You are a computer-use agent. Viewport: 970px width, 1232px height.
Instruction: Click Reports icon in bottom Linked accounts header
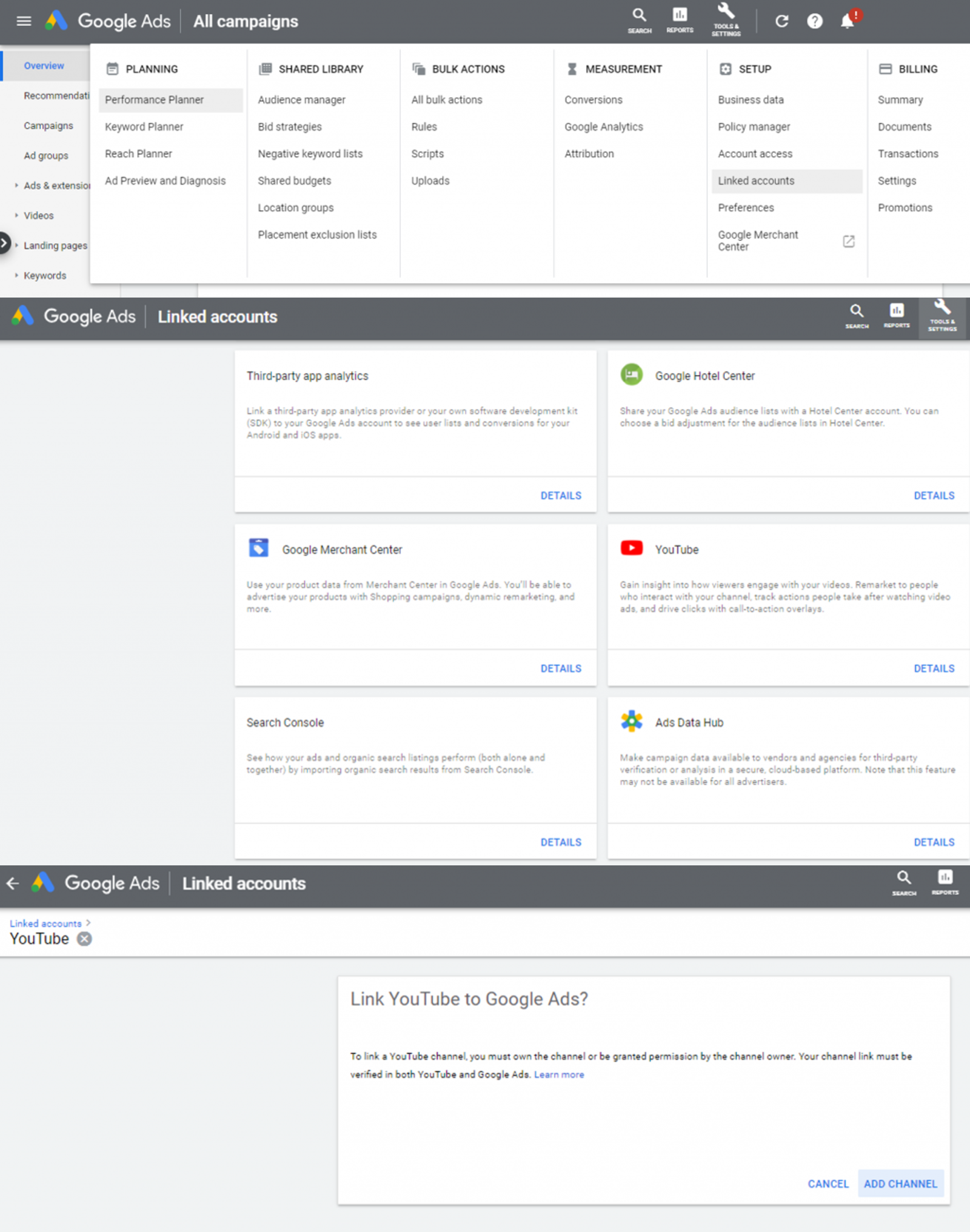tap(945, 883)
